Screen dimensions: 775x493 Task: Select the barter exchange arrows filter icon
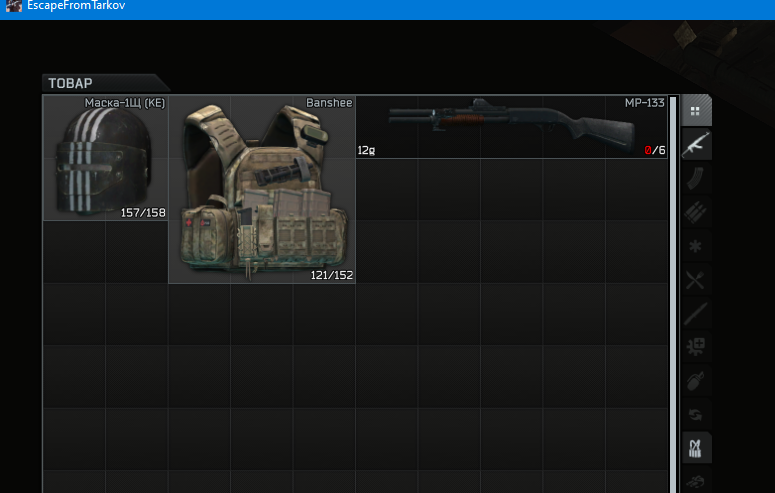(x=696, y=415)
